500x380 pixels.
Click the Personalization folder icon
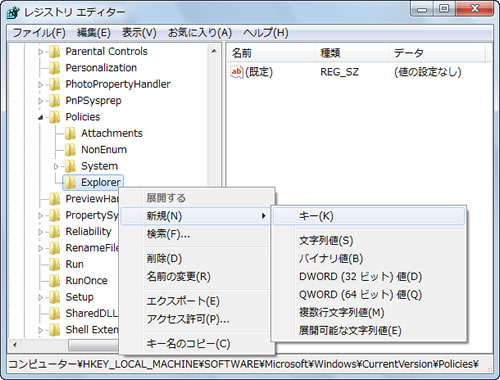(x=54, y=68)
